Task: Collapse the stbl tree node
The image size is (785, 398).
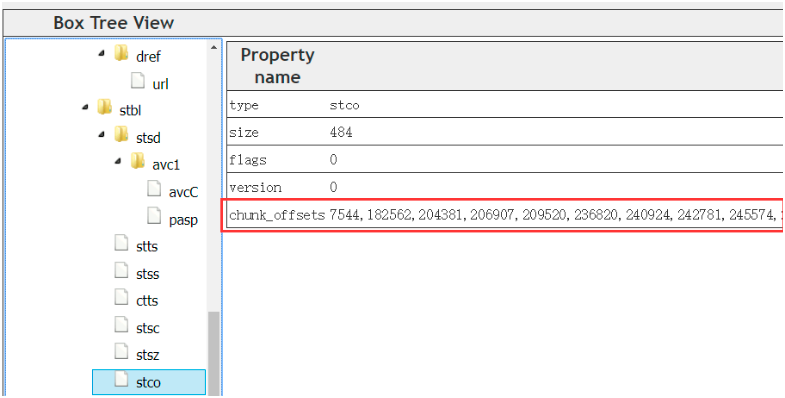Action: point(86,107)
